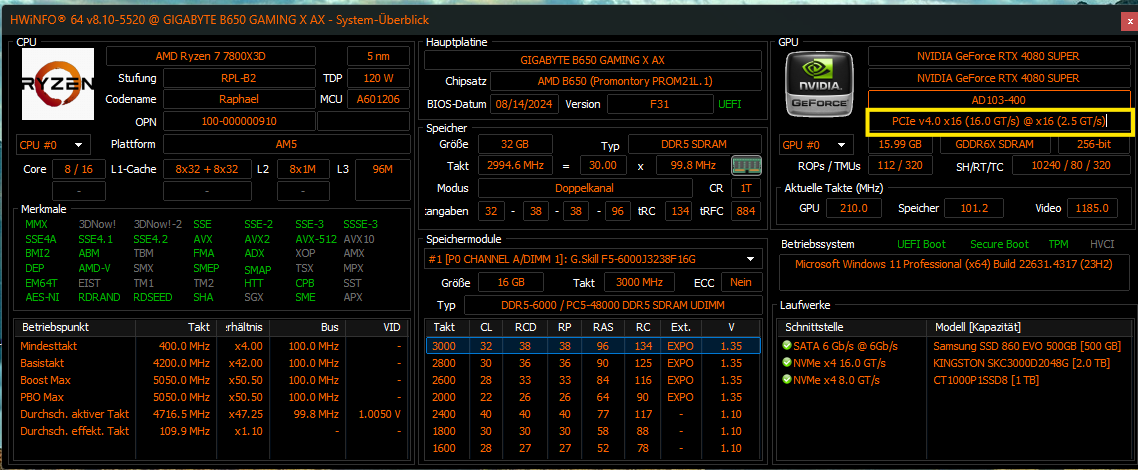Click the GIGABYTE B650 GAMING X AX mainboard field
Viewport: 1138px width, 470px height.
click(593, 59)
